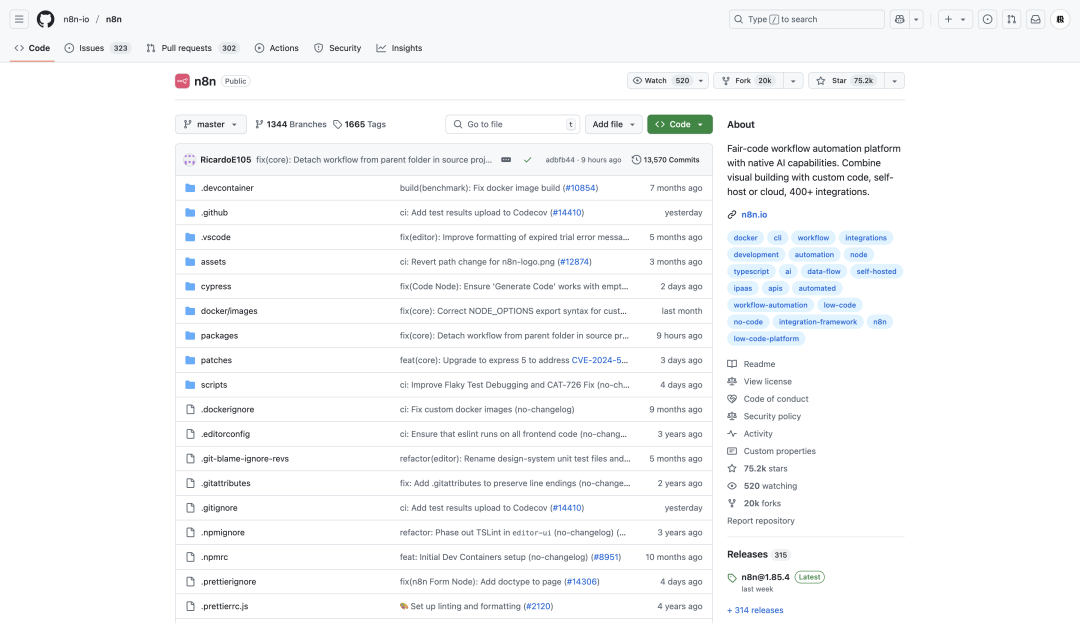1080x623 pixels.
Task: Open the .github folder
Action: (214, 213)
